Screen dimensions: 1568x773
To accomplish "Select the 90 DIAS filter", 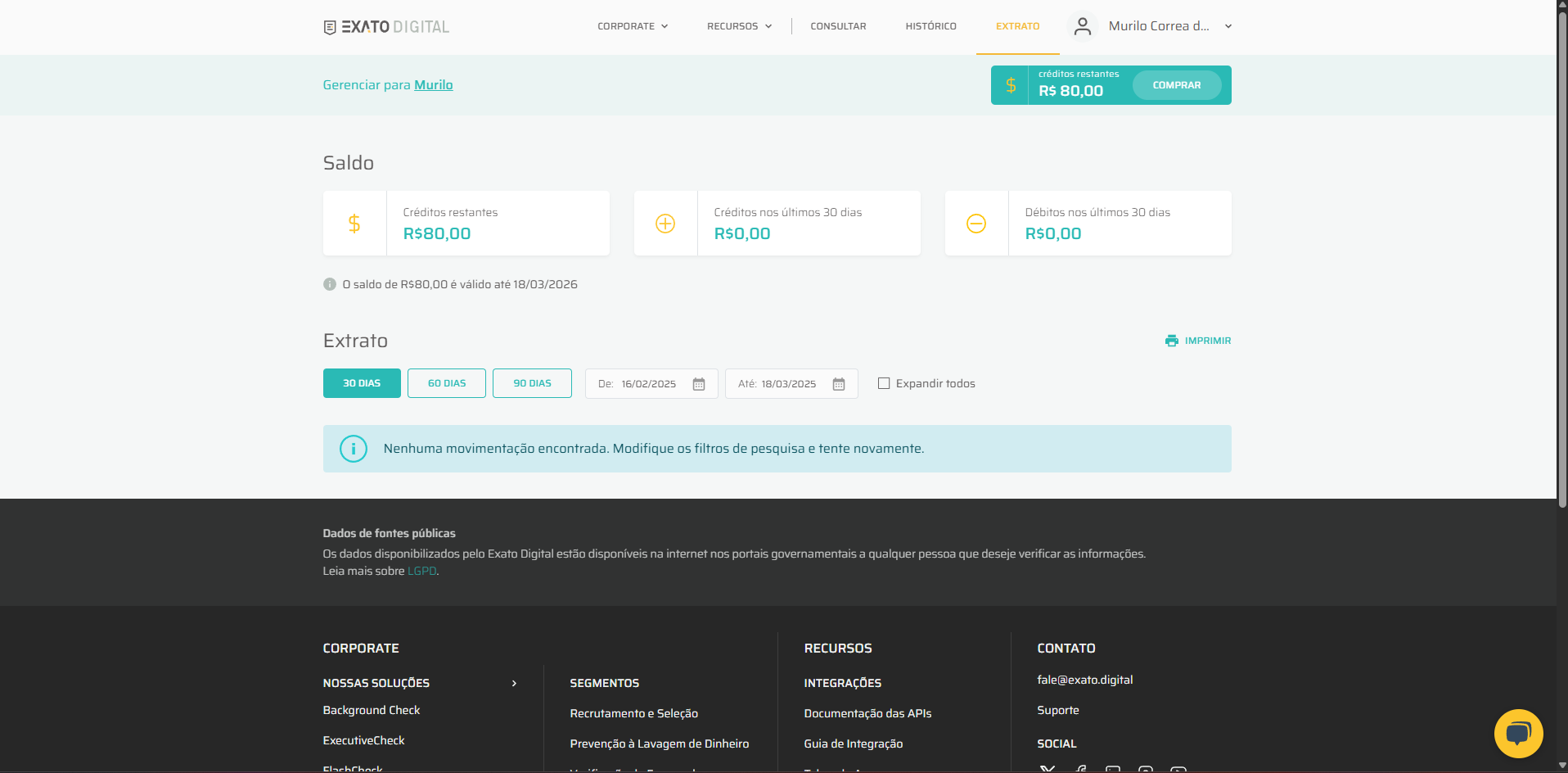I will [532, 383].
